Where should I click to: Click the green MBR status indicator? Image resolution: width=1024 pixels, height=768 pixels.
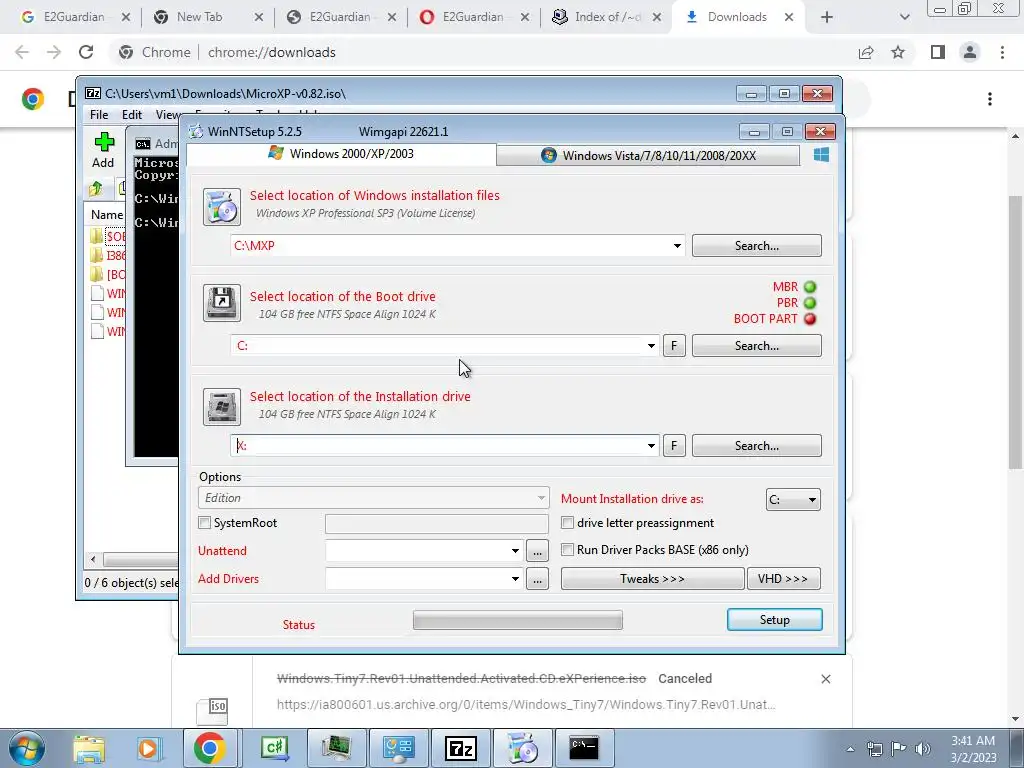pyautogui.click(x=810, y=287)
